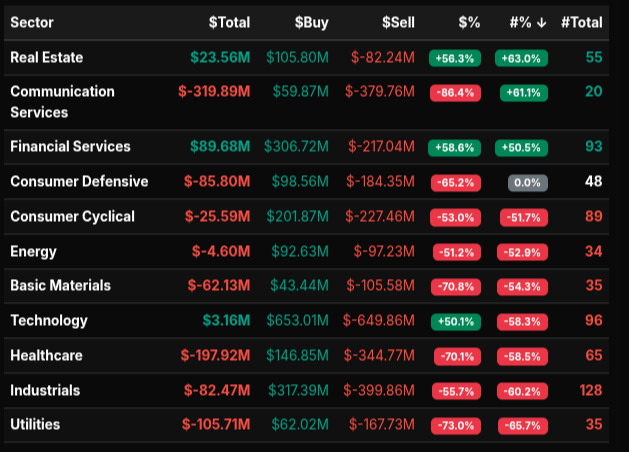This screenshot has height=452, width=629.
Task: Open the Healthcare sector row
Action: coord(46,355)
